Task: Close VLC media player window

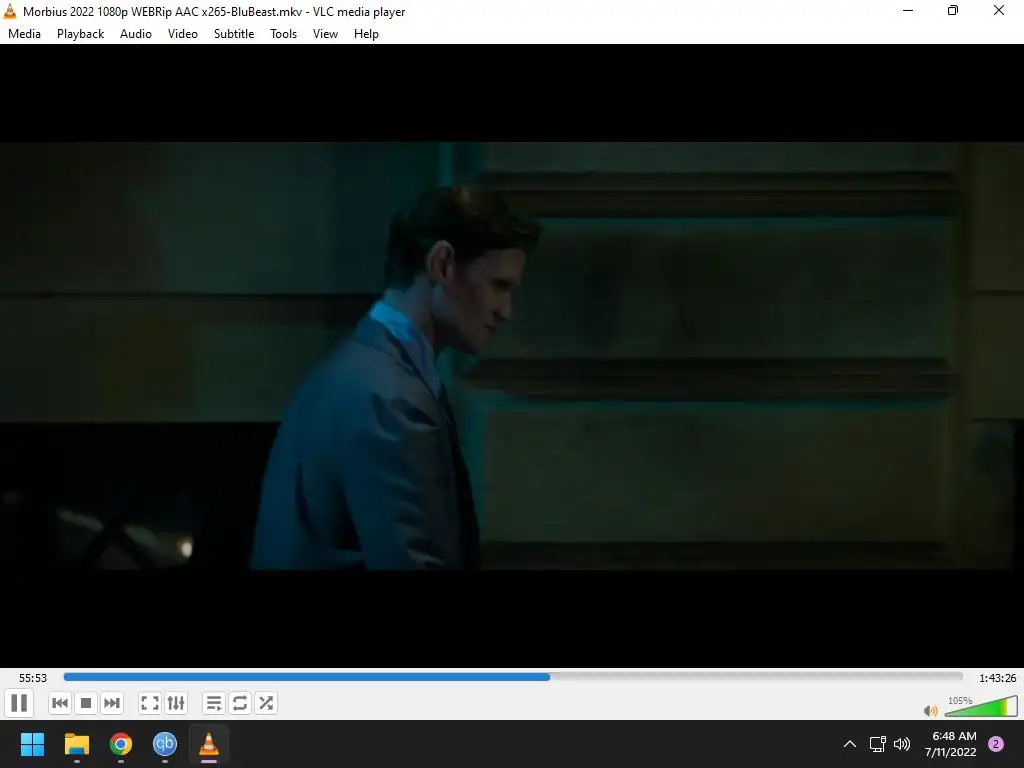Action: point(999,10)
